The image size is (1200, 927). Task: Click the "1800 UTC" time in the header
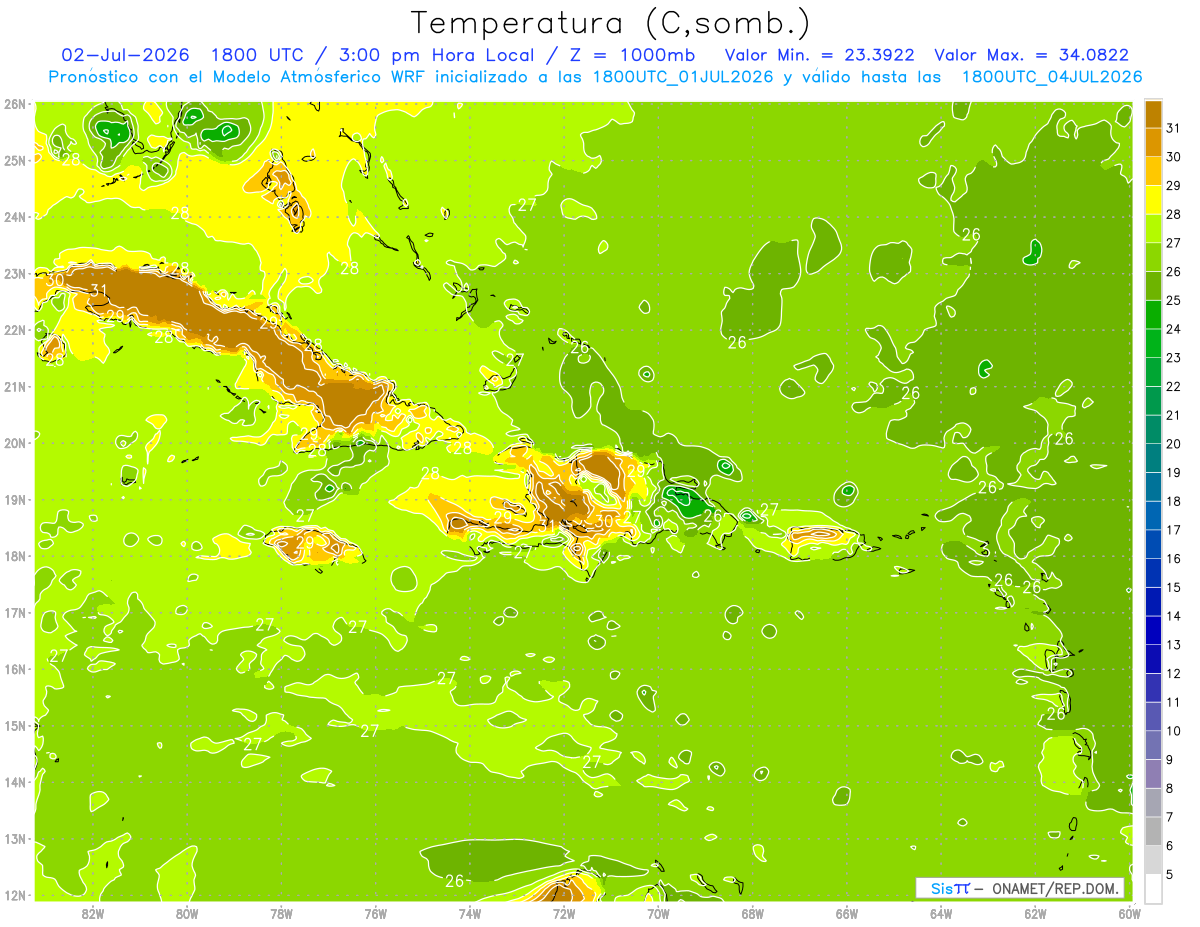[257, 55]
